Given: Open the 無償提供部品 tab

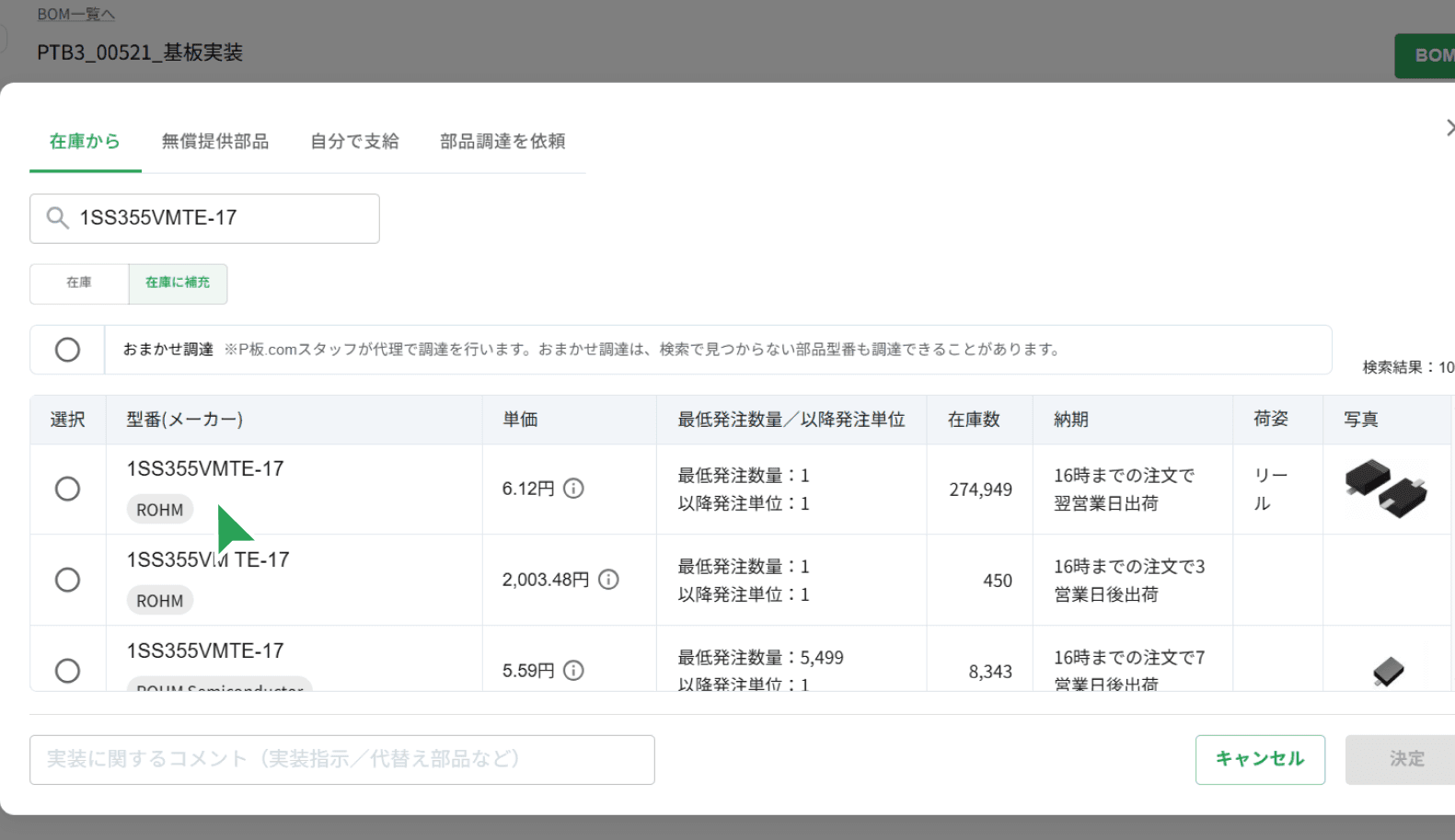Looking at the screenshot, I should click(215, 142).
